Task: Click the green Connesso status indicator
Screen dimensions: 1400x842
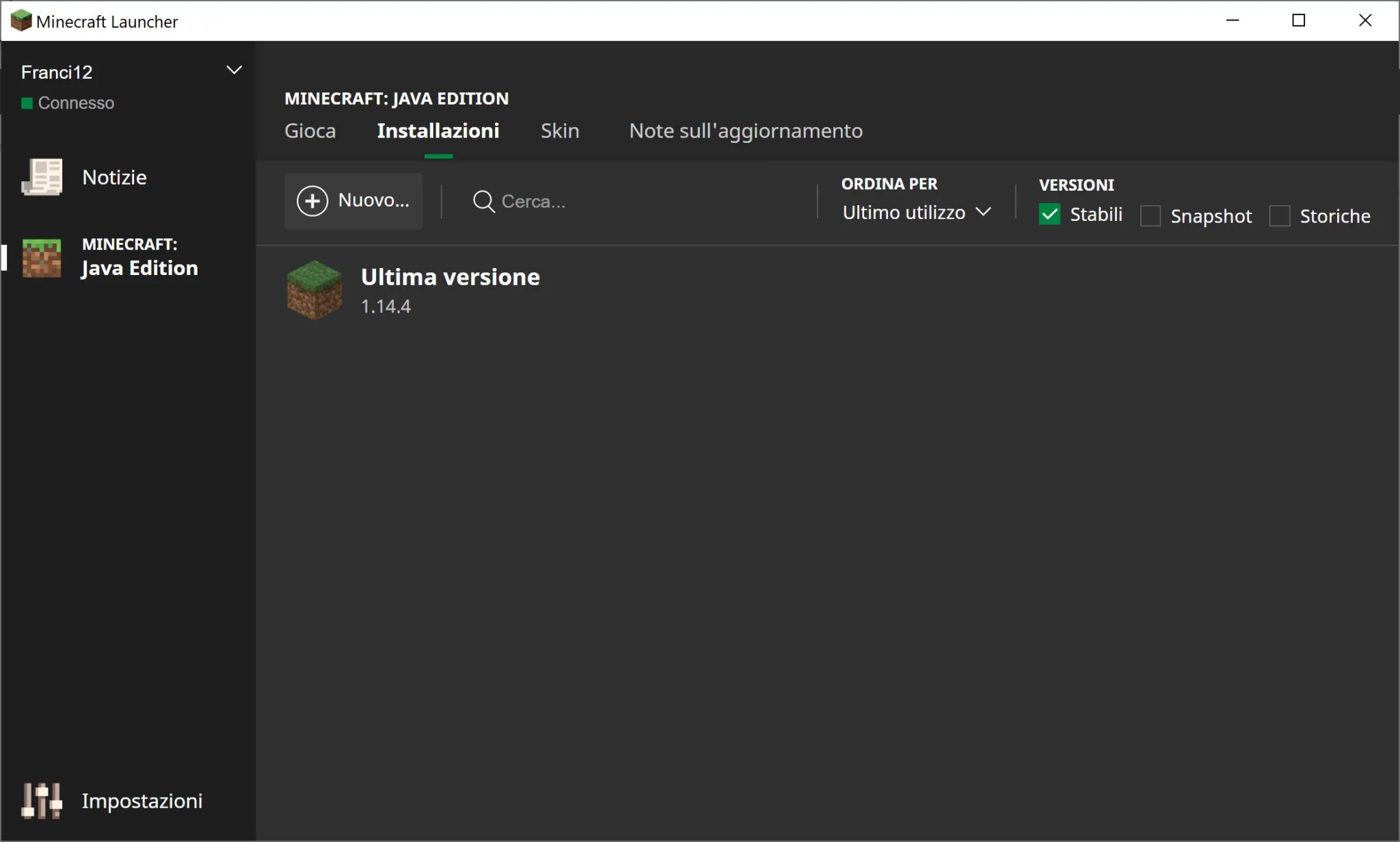Action: 27,103
